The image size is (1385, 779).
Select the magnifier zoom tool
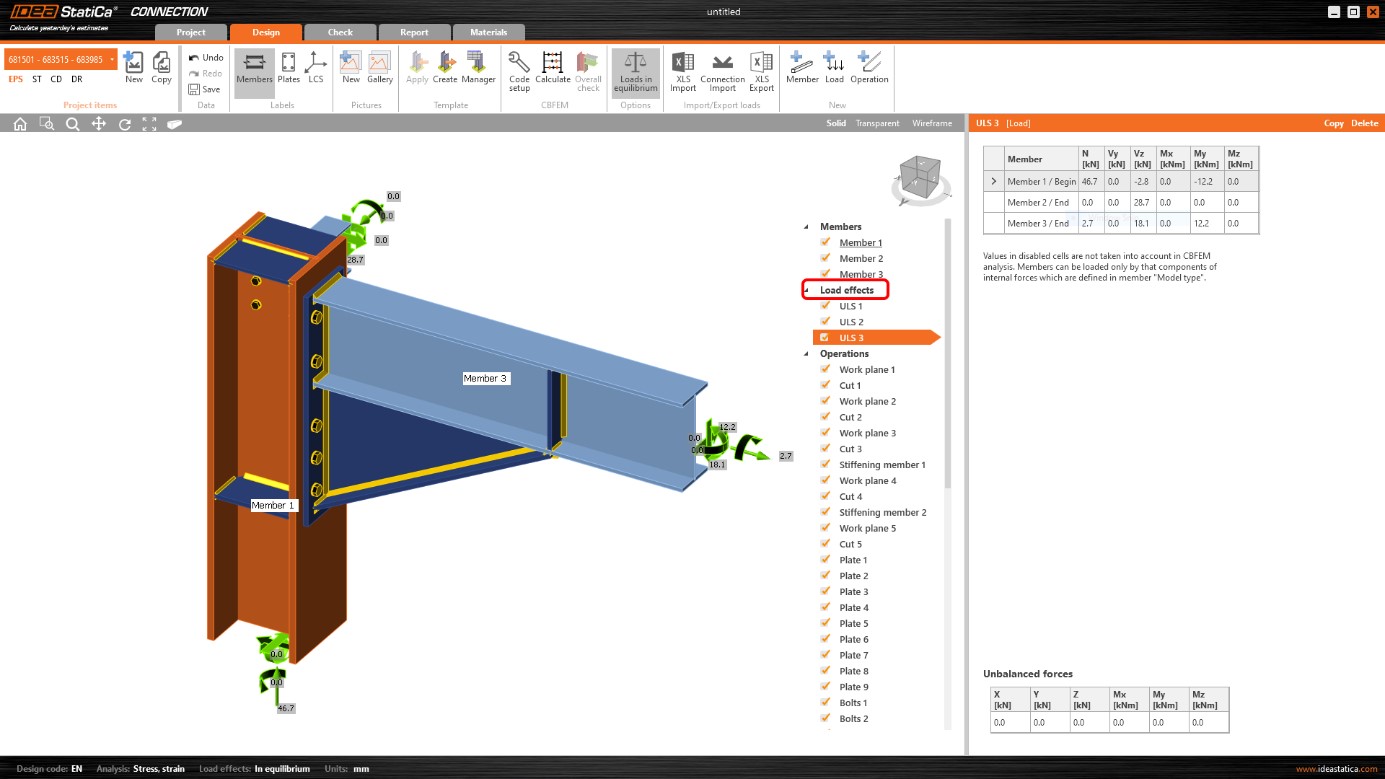(72, 124)
